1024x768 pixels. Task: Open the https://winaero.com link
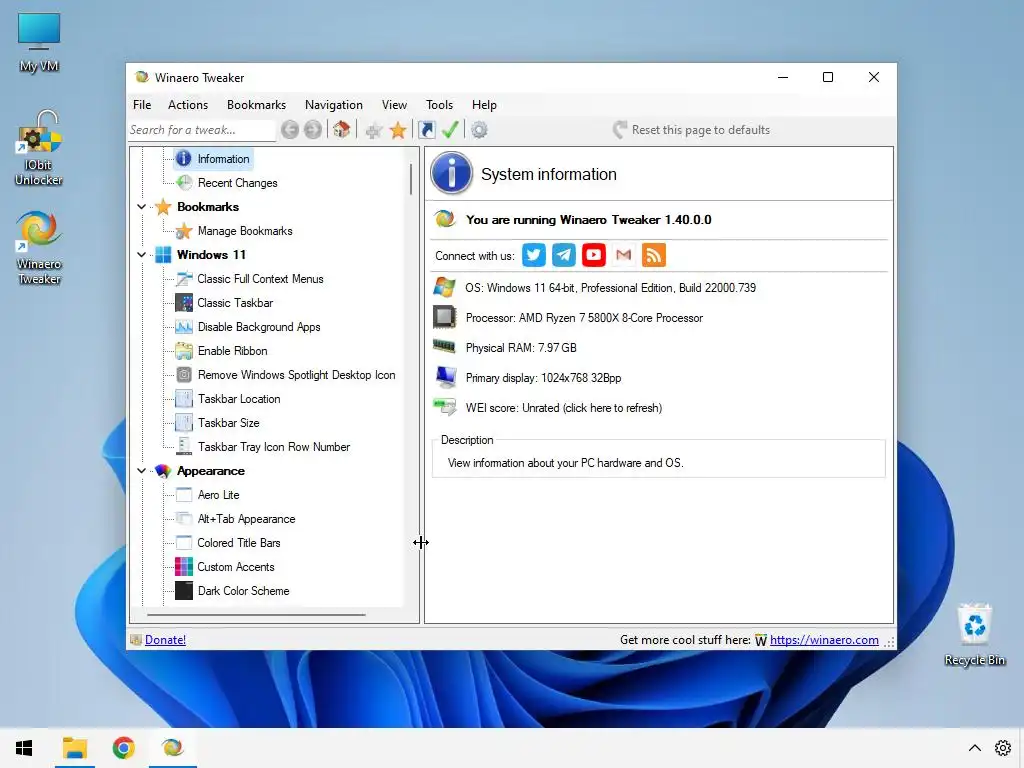824,640
